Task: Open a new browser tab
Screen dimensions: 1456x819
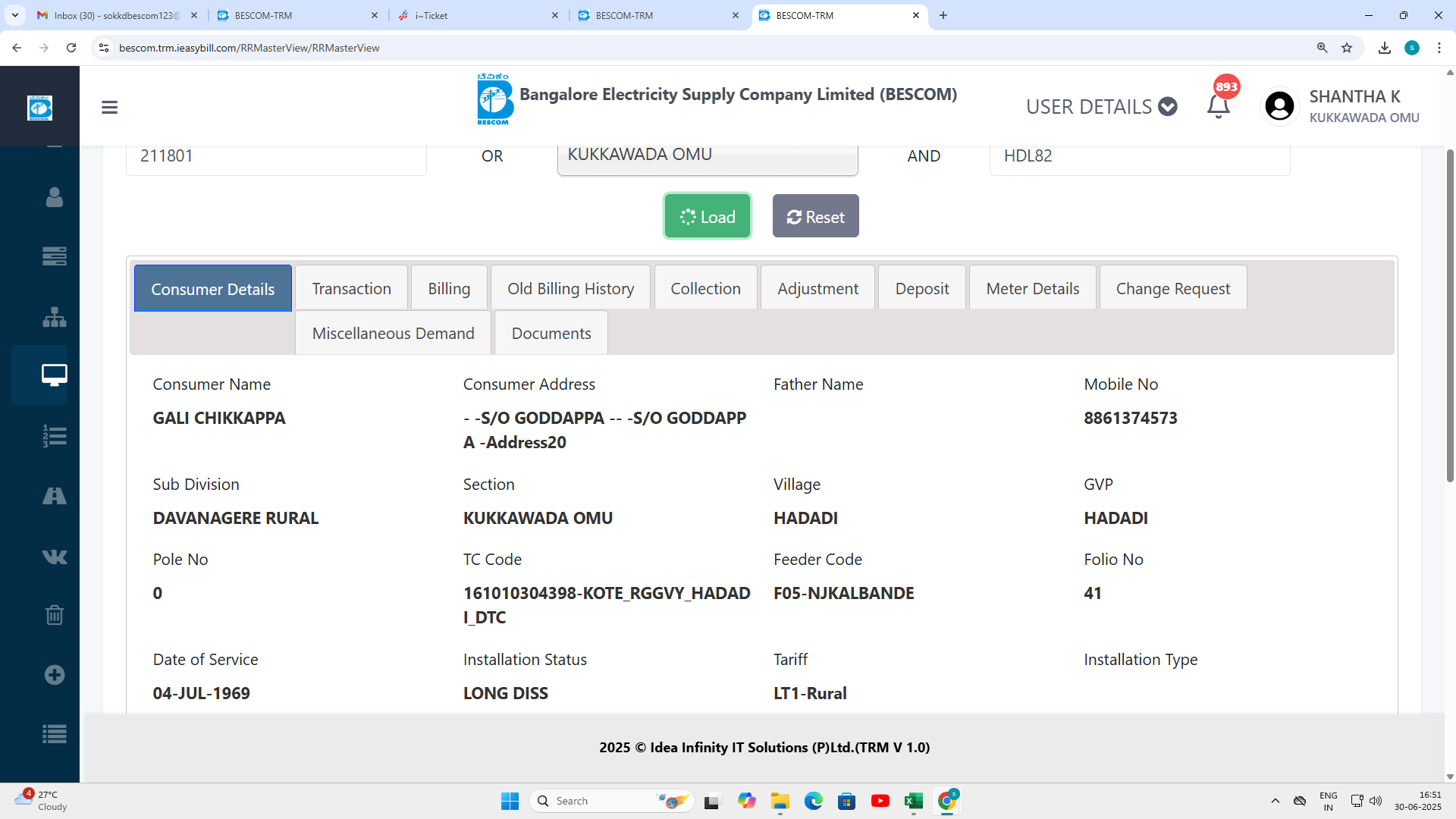Action: pos(943,15)
